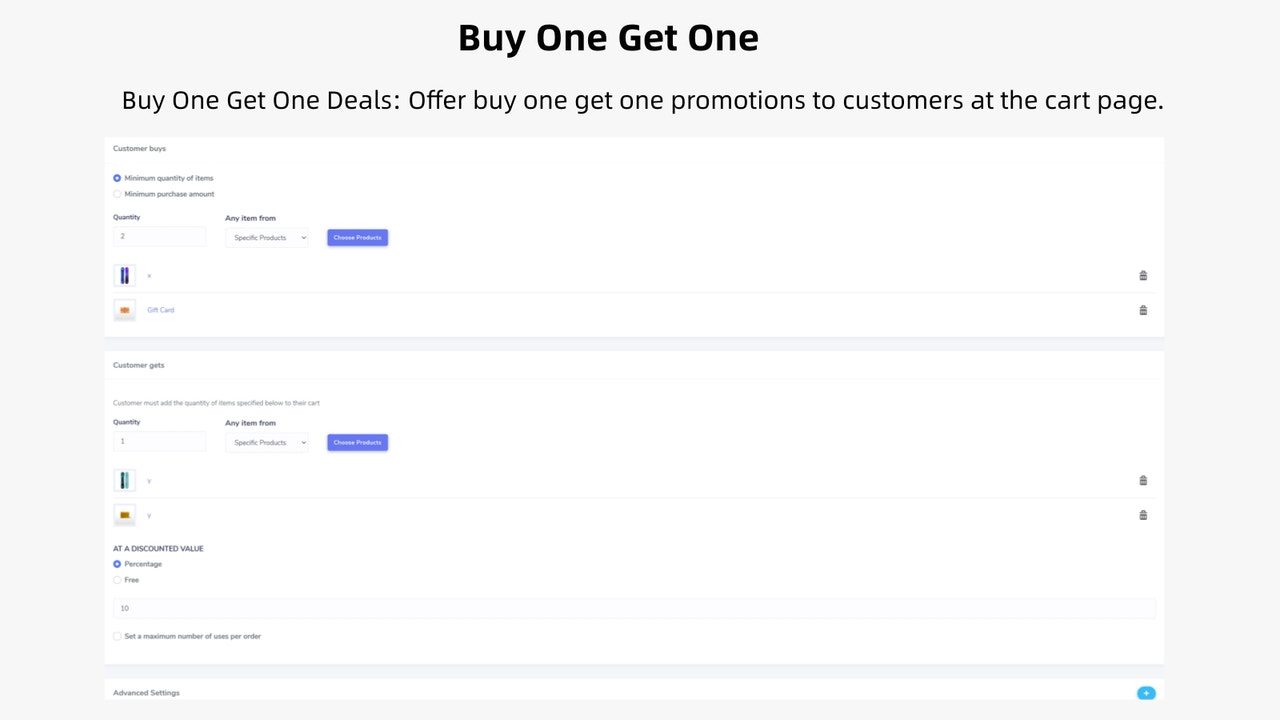Click Choose Products in Customer buys section
Screen dimensions: 1280x720
pos(357,237)
